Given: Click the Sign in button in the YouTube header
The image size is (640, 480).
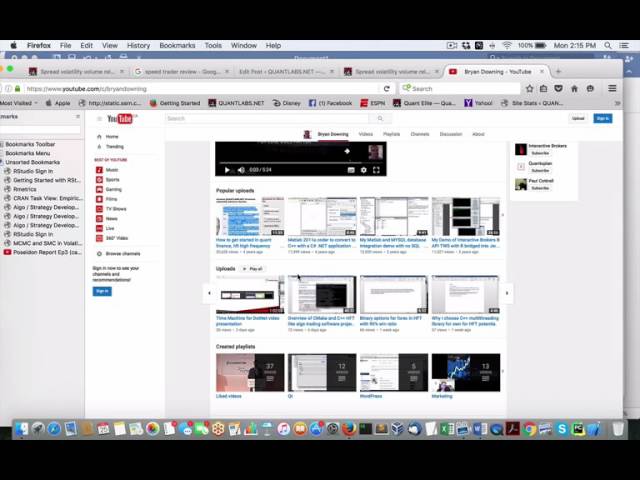Looking at the screenshot, I should [x=602, y=118].
